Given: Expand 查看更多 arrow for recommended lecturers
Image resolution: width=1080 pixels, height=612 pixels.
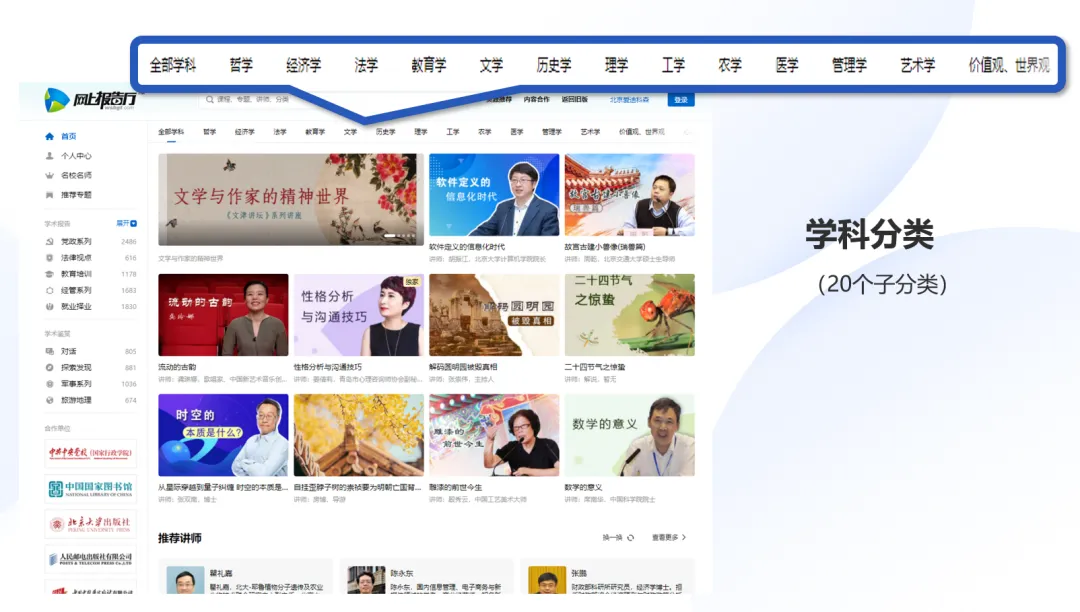Looking at the screenshot, I should pos(683,538).
